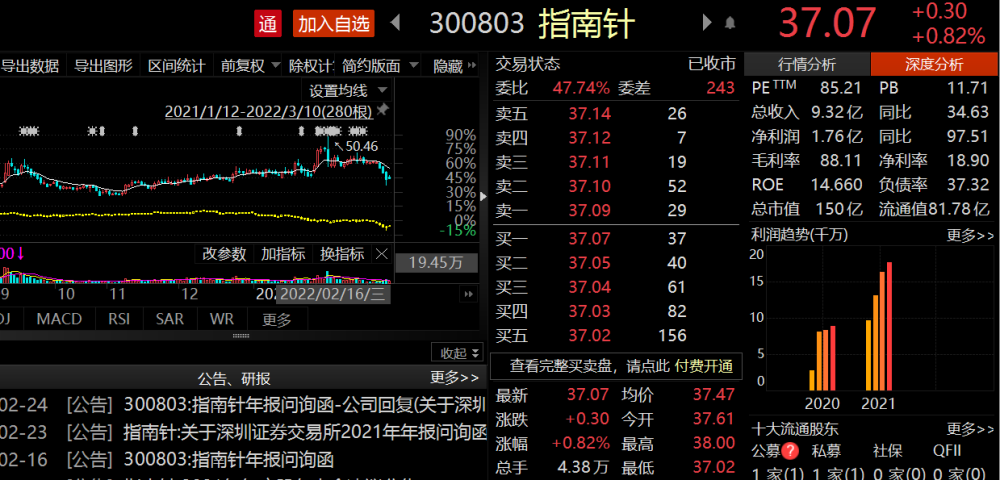Open 前复权 dropdown

point(250,66)
